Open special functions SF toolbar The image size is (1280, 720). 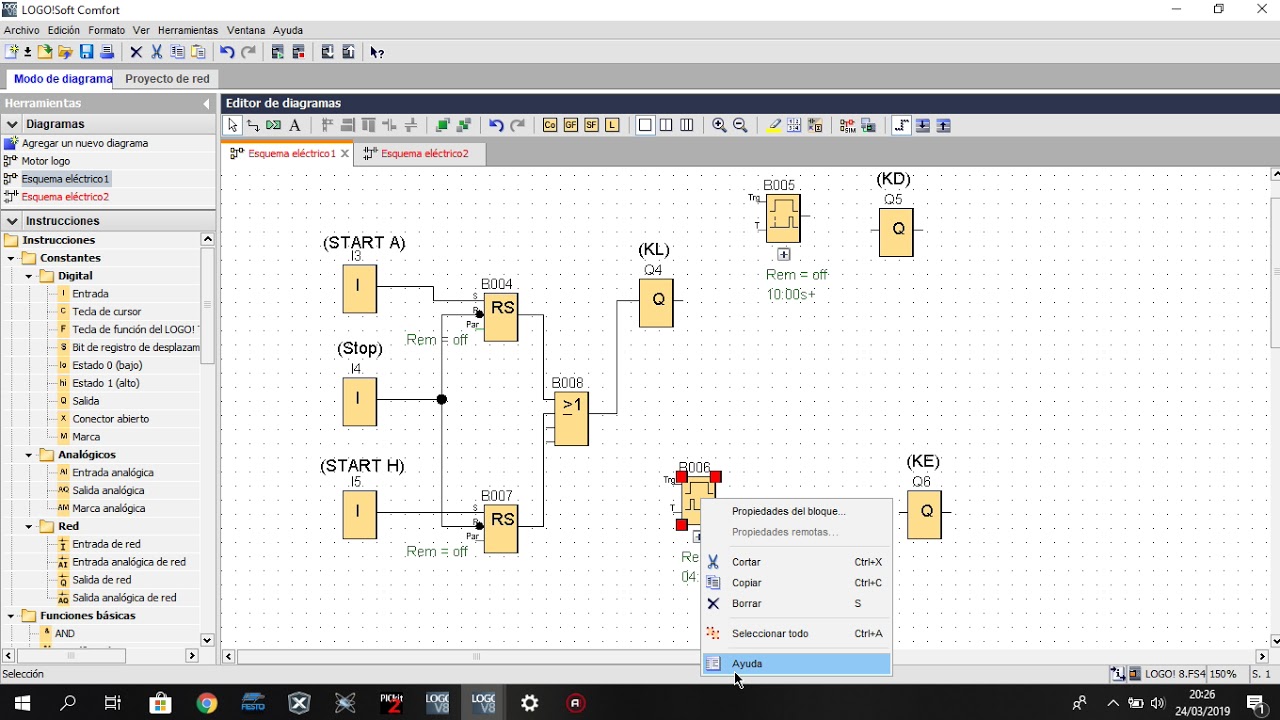591,125
